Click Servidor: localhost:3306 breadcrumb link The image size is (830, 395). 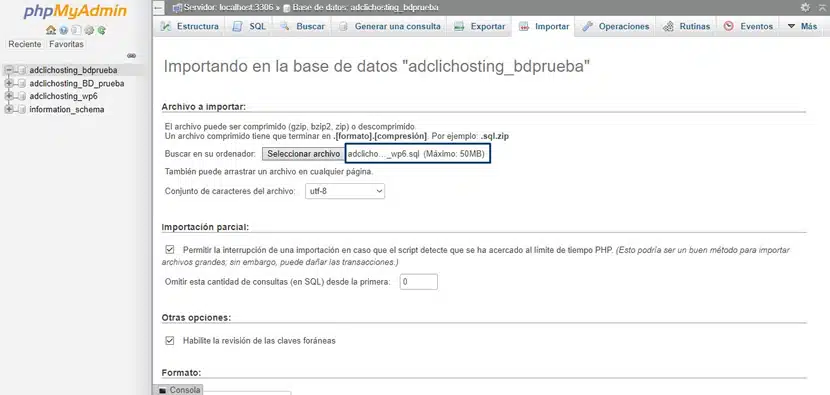pos(228,8)
